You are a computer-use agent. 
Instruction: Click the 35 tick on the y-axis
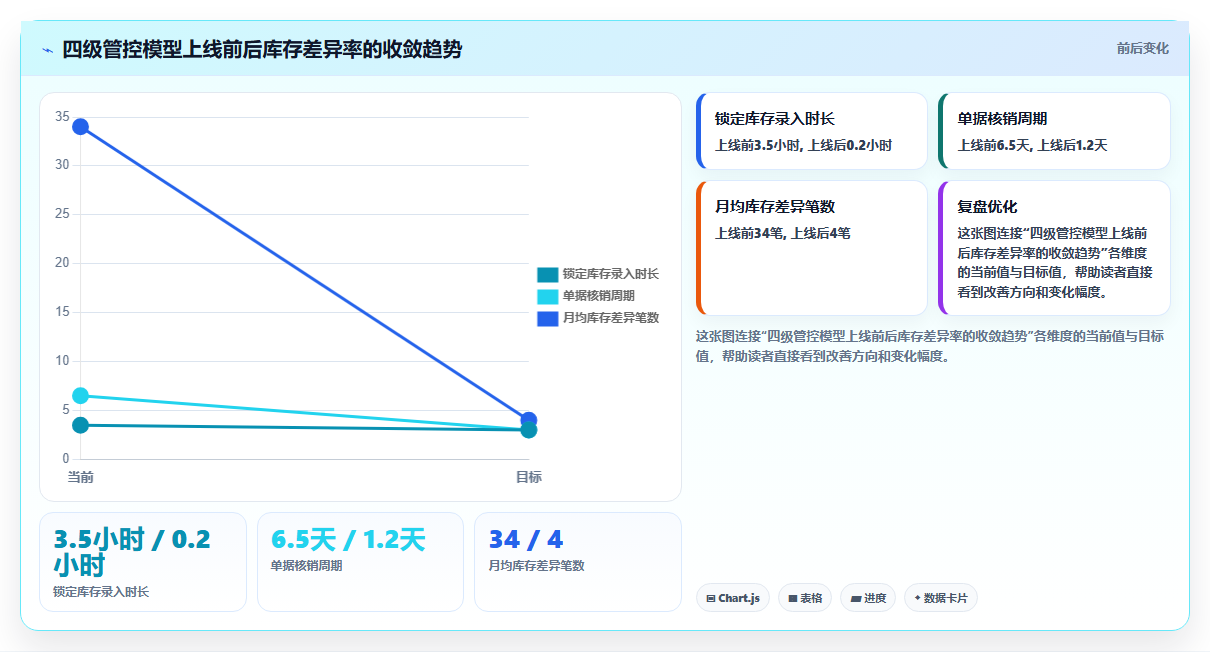(62, 117)
